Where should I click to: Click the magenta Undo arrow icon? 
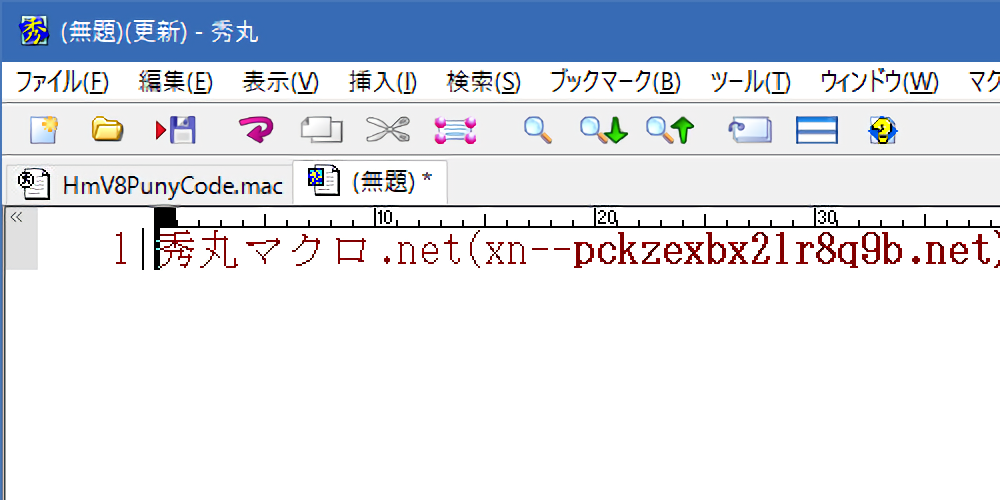point(255,130)
